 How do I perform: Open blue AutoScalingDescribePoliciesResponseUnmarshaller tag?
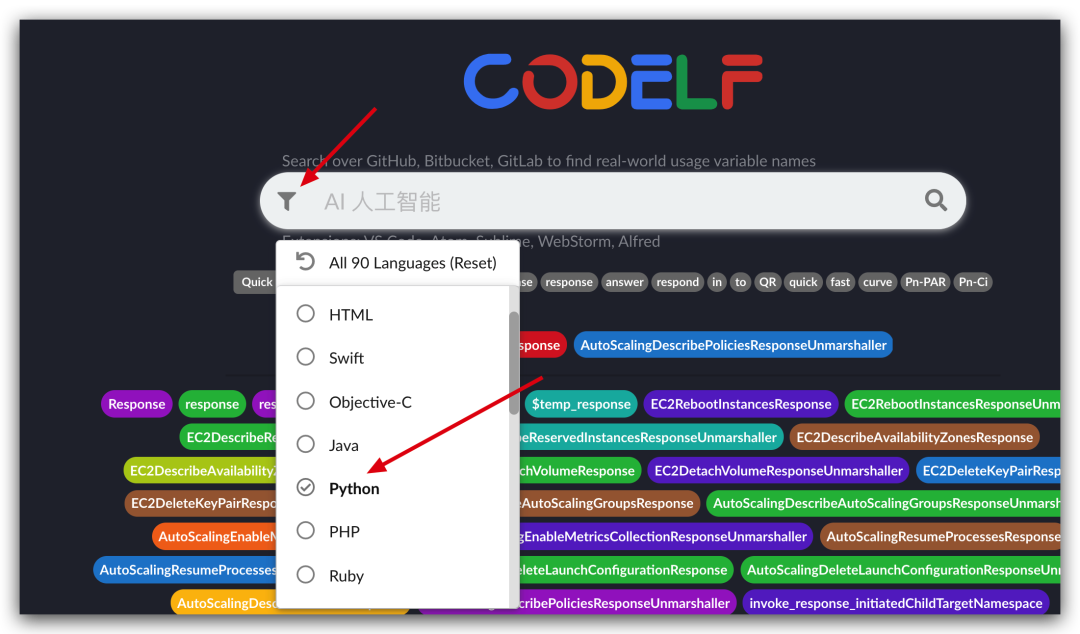point(733,345)
